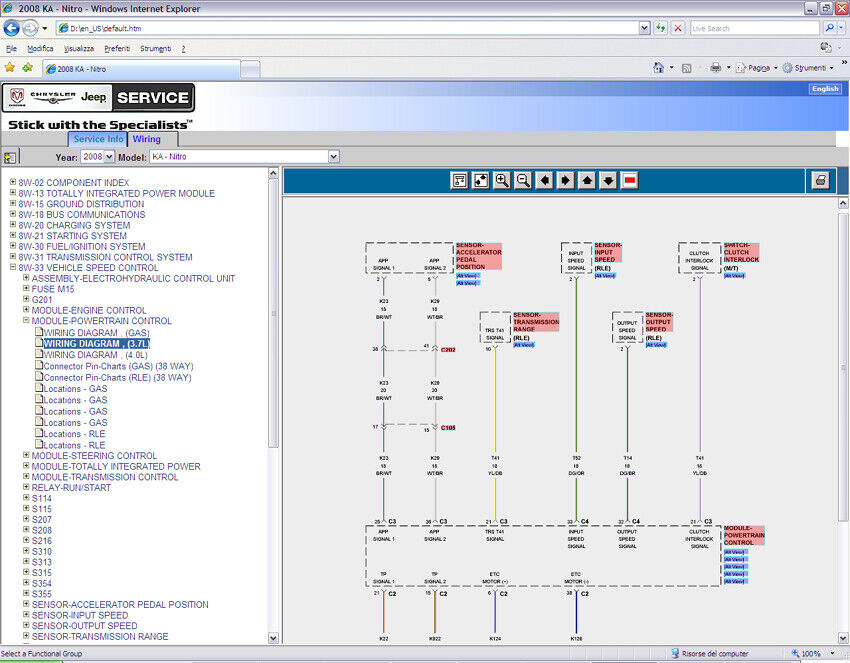Viewport: 850px width, 663px height.
Task: Open the Preferiti menu
Action: pyautogui.click(x=117, y=48)
